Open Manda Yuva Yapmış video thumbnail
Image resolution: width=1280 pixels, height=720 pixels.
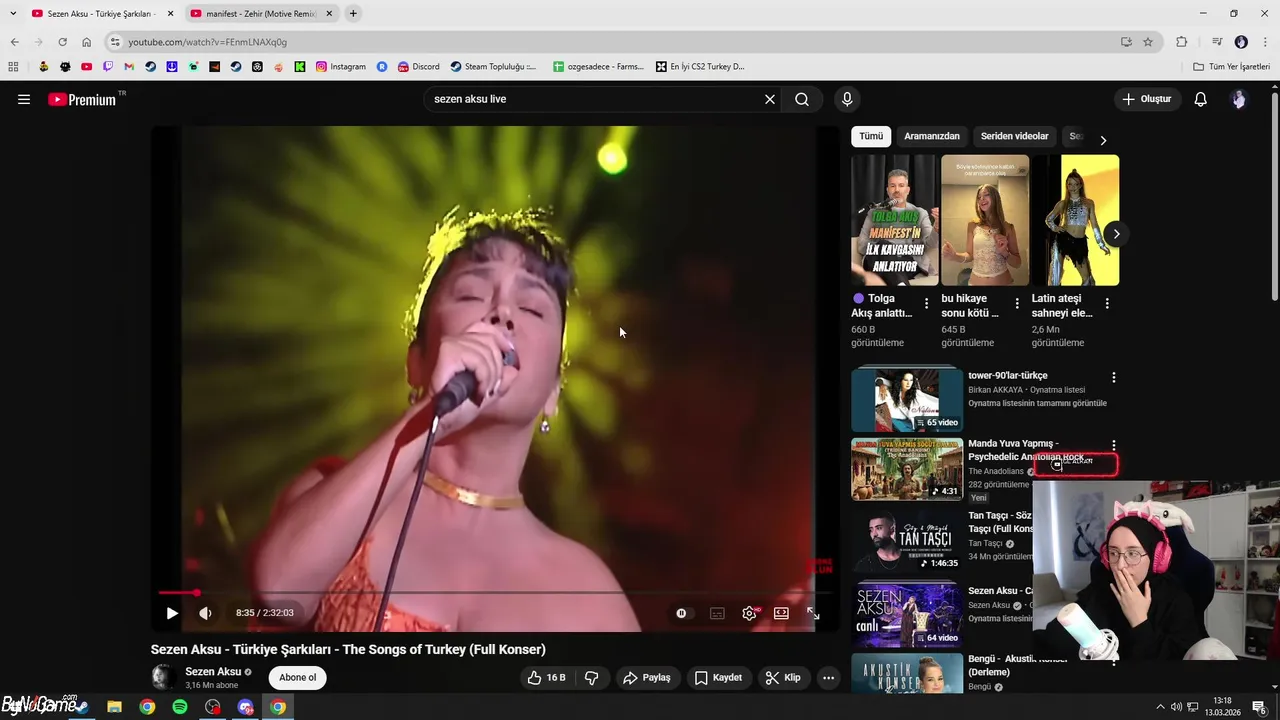907,469
